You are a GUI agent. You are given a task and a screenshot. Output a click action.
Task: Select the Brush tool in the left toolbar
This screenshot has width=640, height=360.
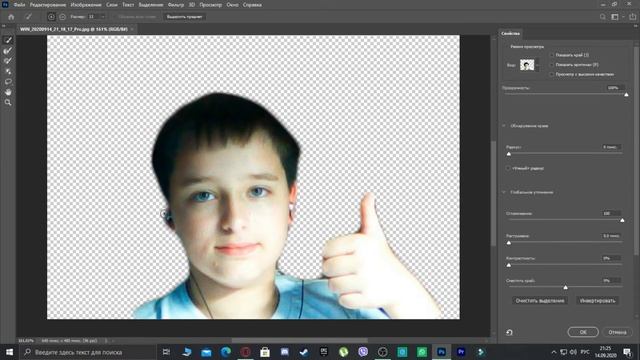pos(8,61)
